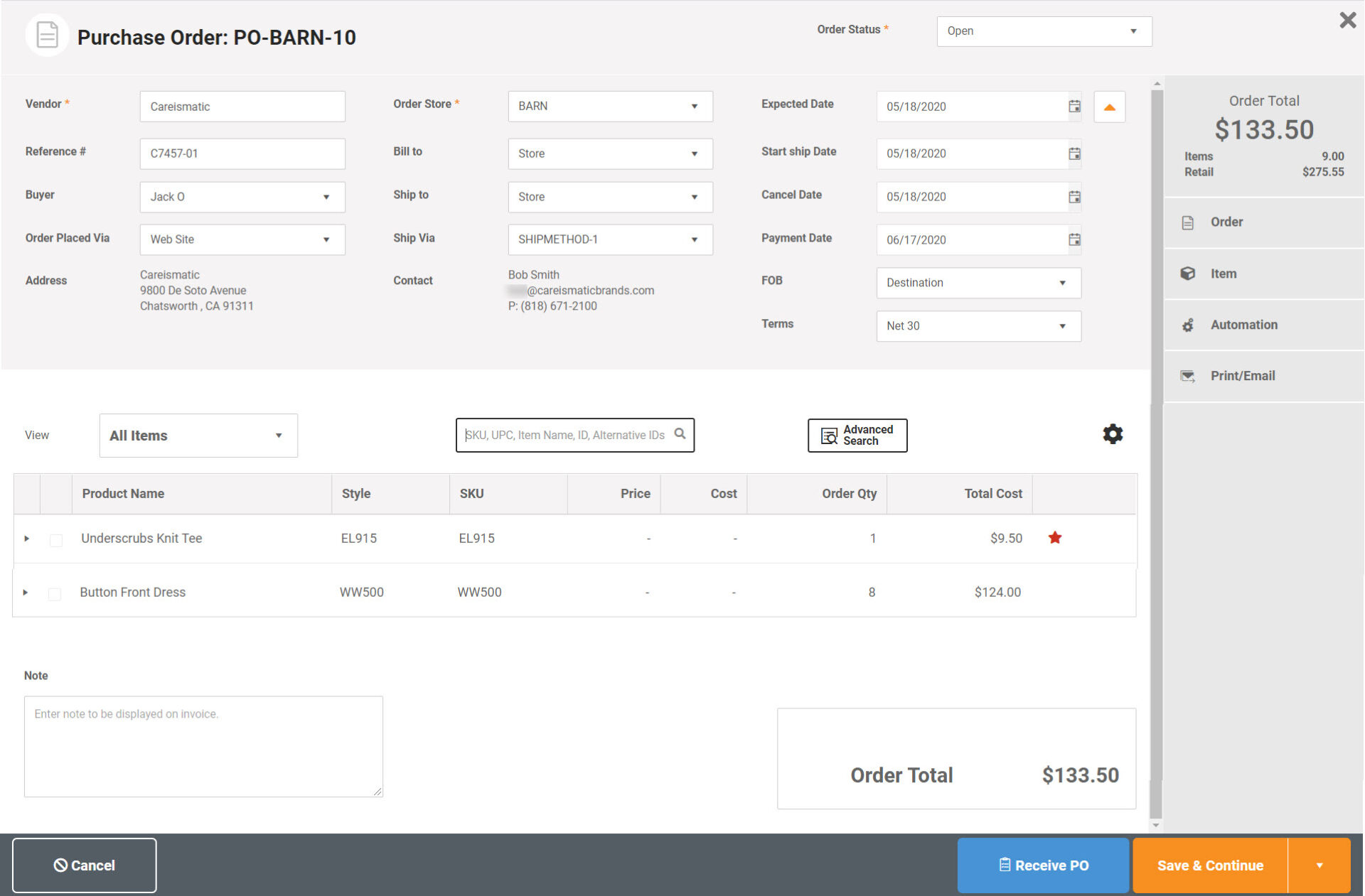Click the contact email address
Viewport: 1365px width, 896px height.
[581, 291]
